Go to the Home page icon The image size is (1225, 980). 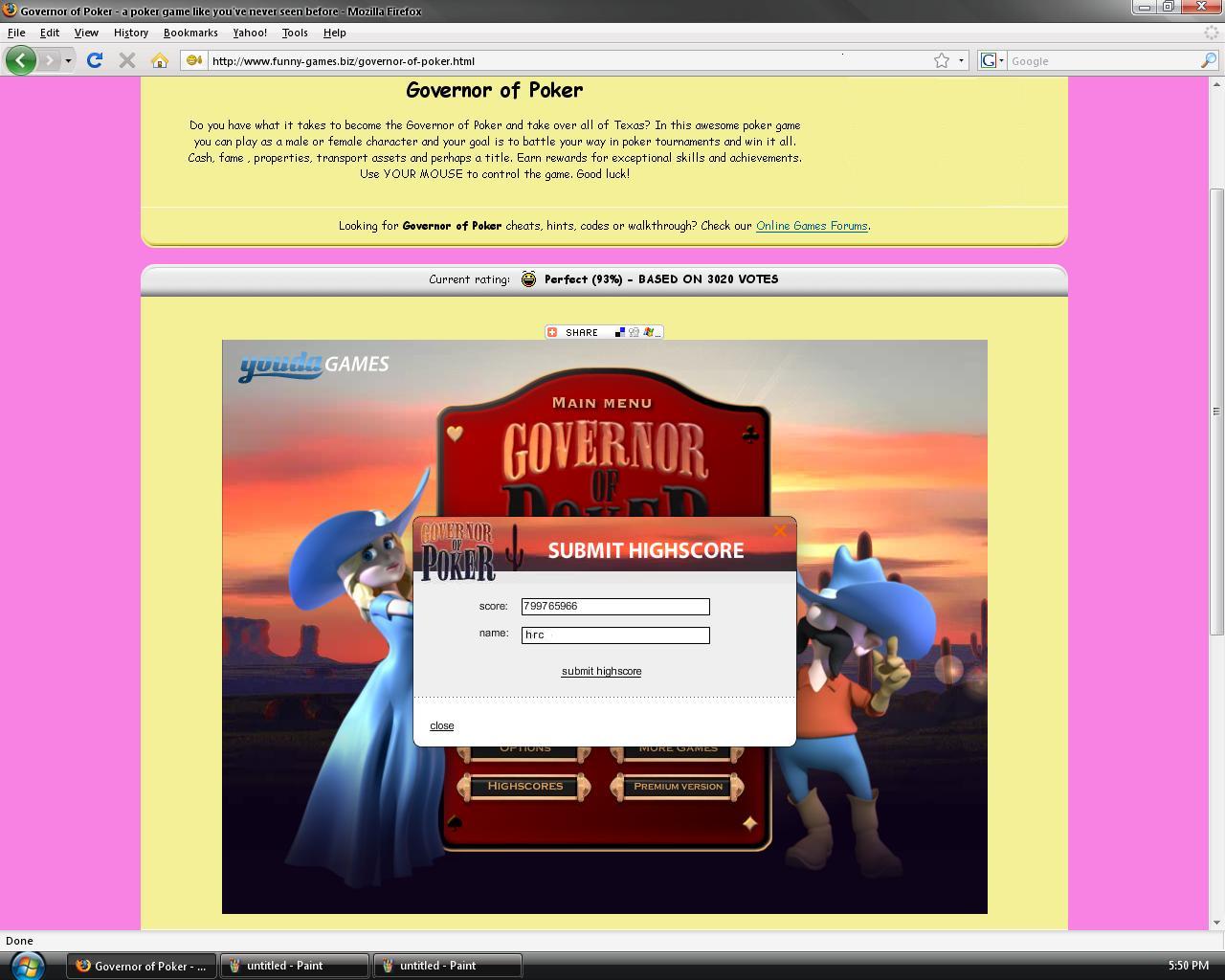pyautogui.click(x=160, y=60)
